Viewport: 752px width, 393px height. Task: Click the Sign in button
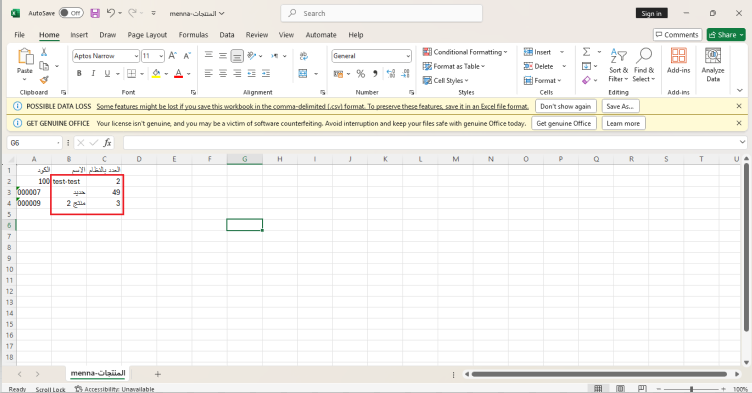point(651,13)
